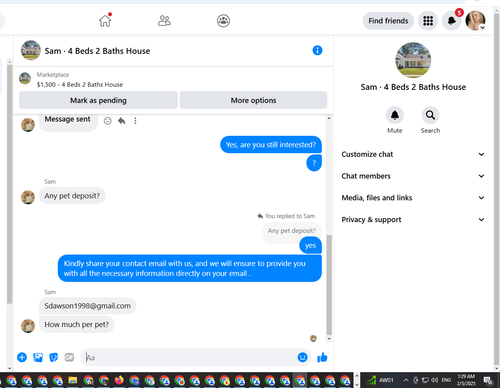Go to the Facebook Home icon

pos(105,21)
